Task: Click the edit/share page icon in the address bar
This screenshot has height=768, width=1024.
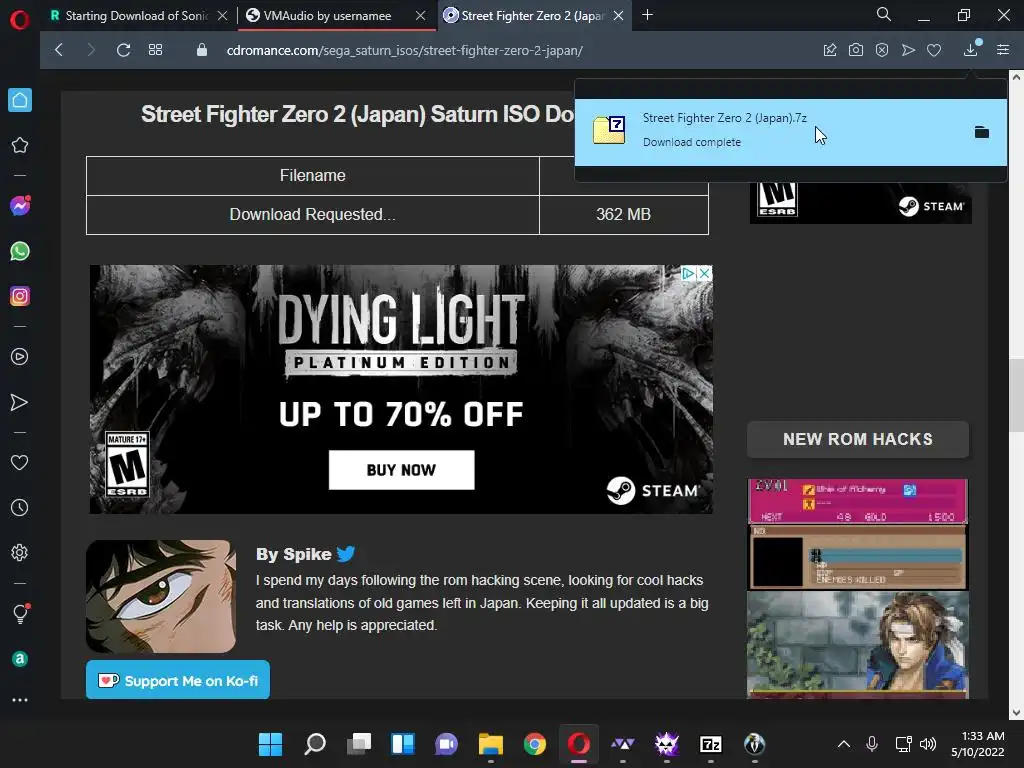Action: (830, 50)
